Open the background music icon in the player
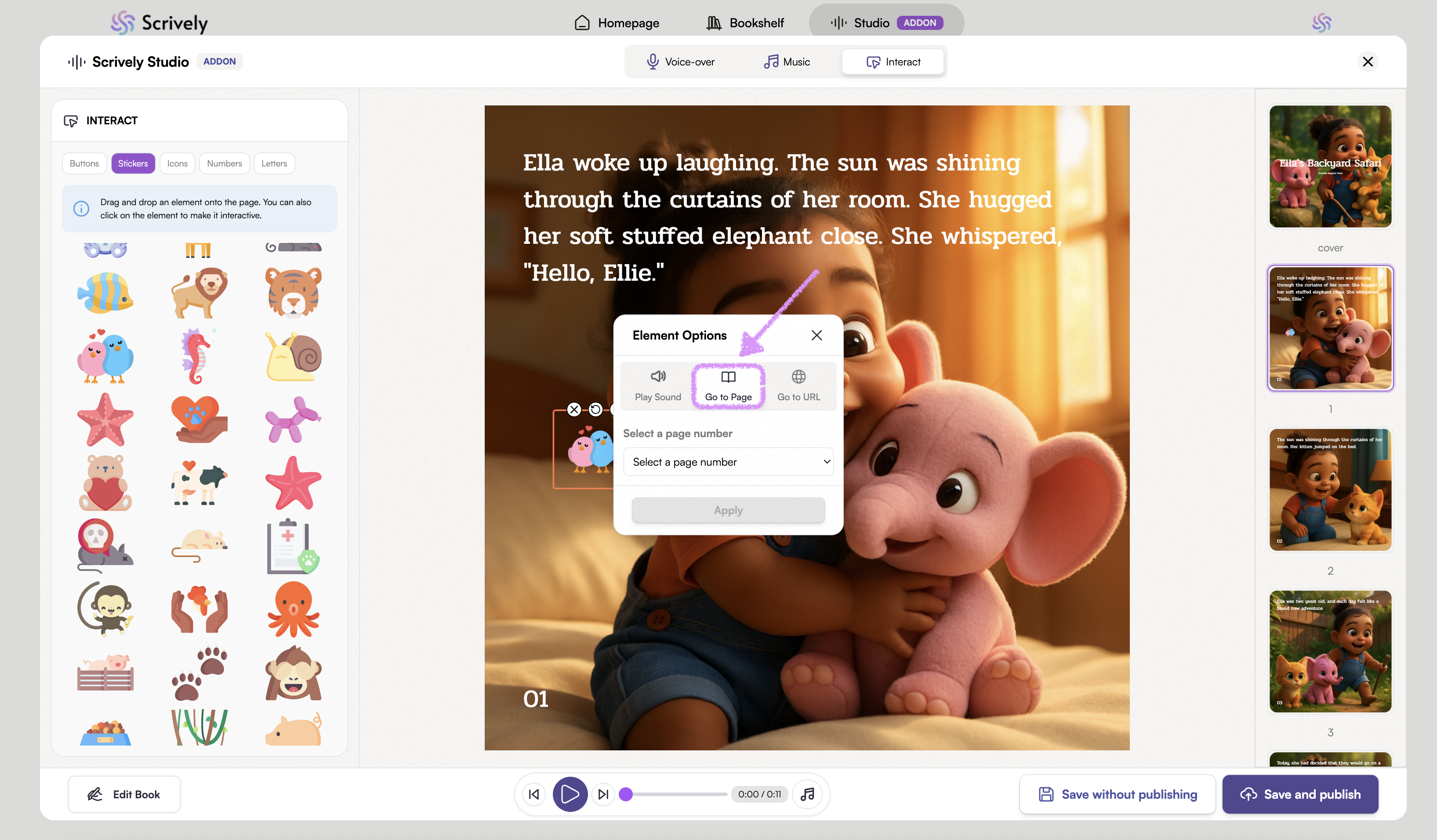 [x=807, y=794]
